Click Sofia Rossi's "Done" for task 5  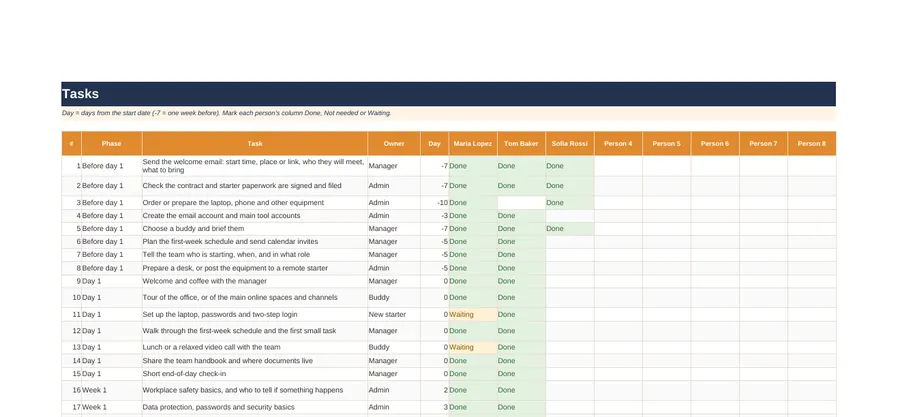pyautogui.click(x=570, y=228)
